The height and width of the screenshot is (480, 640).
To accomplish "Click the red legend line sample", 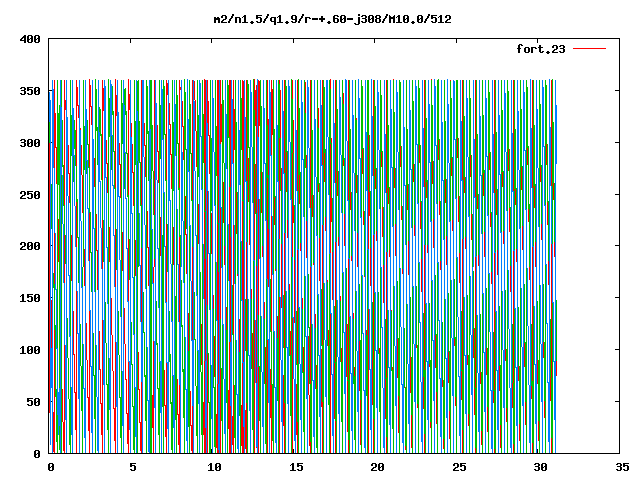I will pyautogui.click(x=589, y=49).
